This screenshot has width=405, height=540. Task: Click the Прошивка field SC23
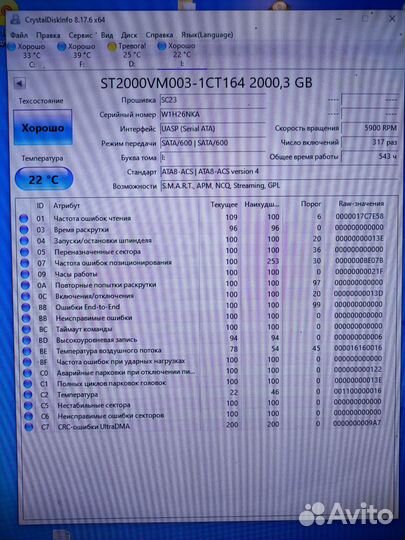(x=212, y=100)
